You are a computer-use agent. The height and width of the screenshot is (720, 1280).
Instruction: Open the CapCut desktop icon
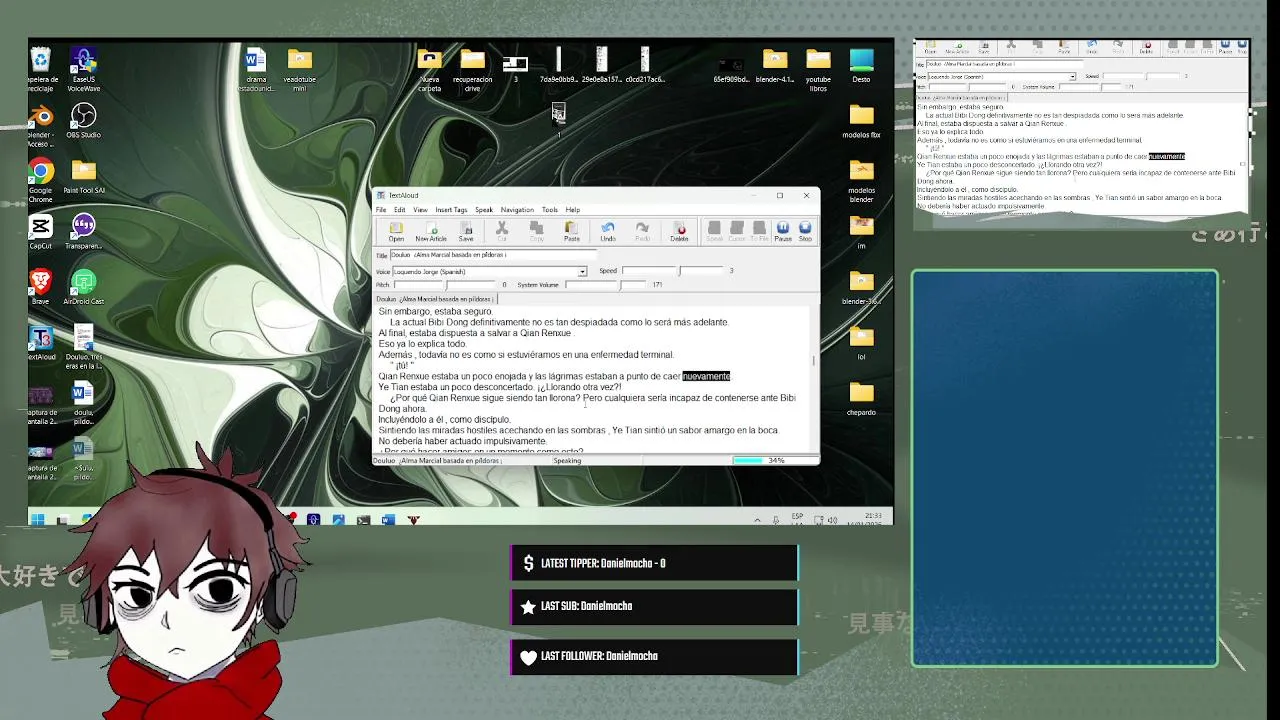(41, 232)
